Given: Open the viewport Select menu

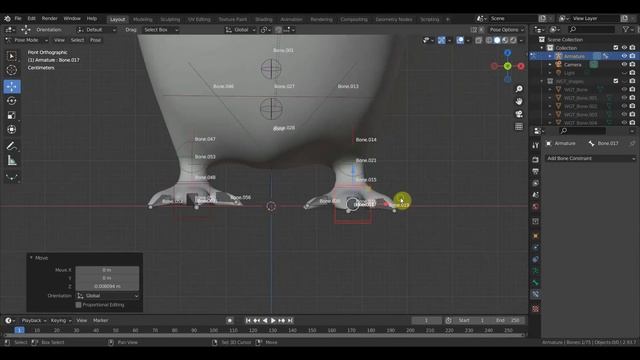Looking at the screenshot, I should (77, 40).
